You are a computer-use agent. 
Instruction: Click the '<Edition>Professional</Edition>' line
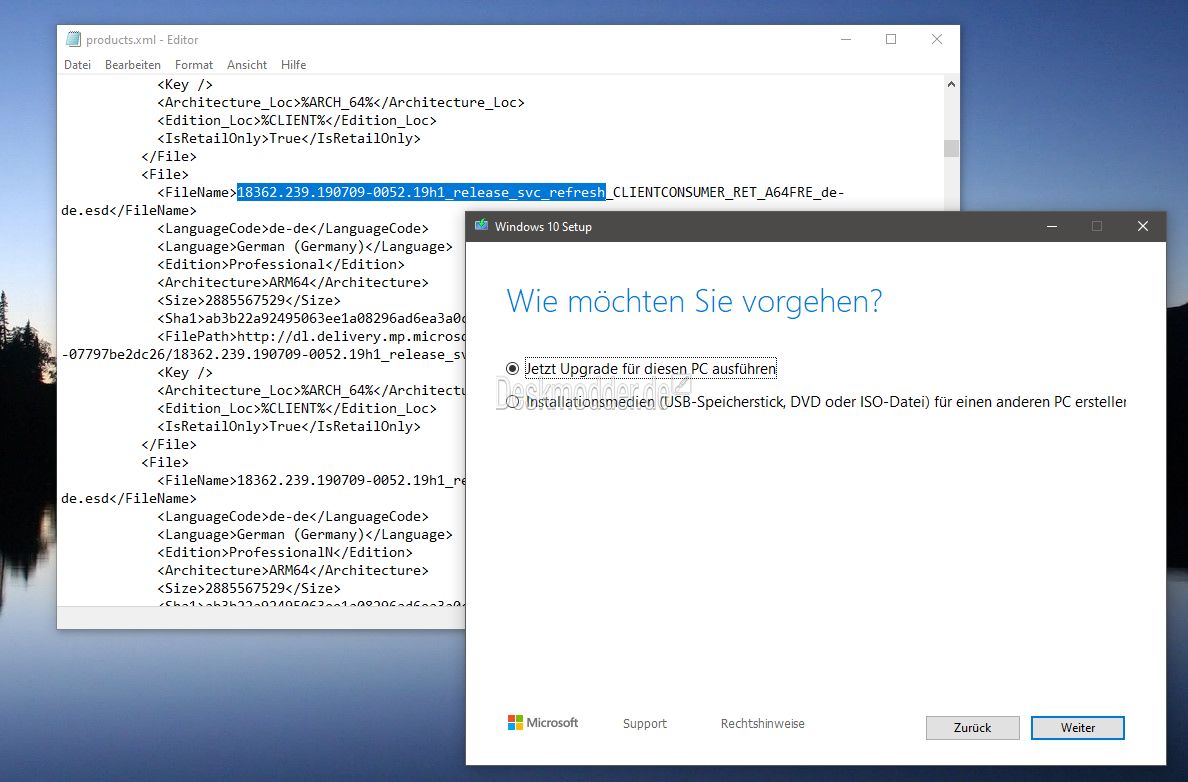tap(281, 264)
